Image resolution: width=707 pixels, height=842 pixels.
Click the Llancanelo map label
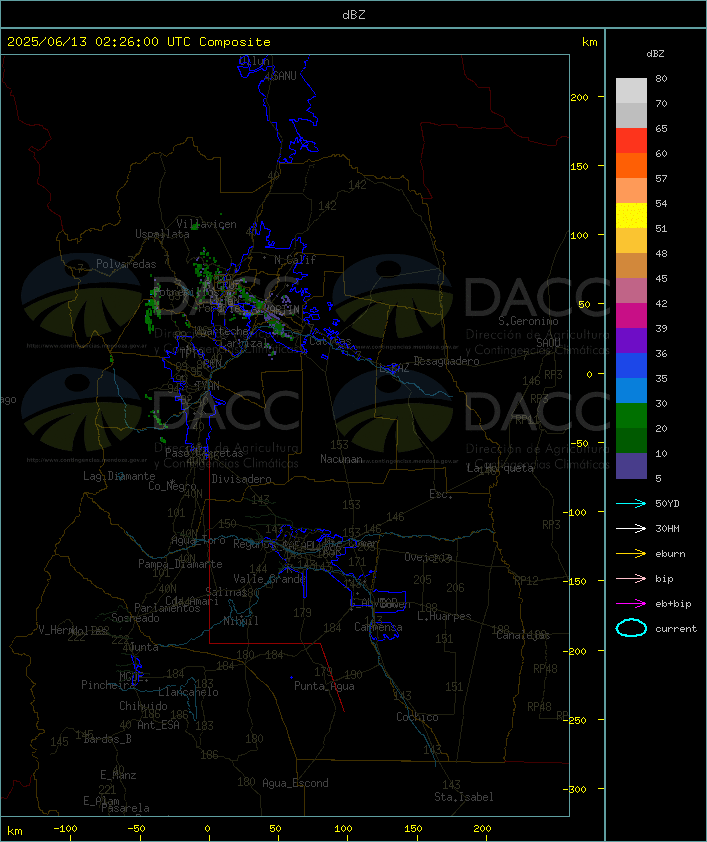click(188, 692)
